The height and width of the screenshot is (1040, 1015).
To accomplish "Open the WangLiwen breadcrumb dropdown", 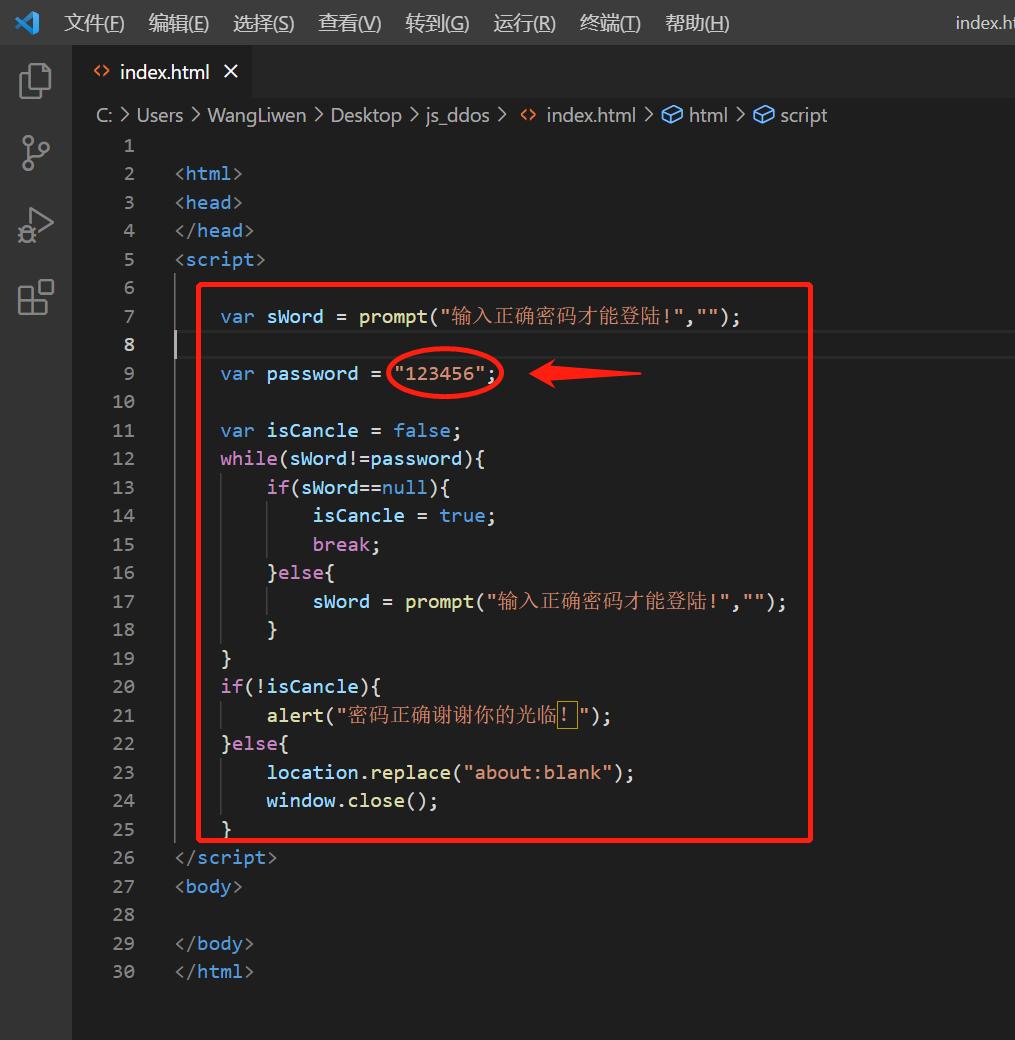I will pos(256,114).
